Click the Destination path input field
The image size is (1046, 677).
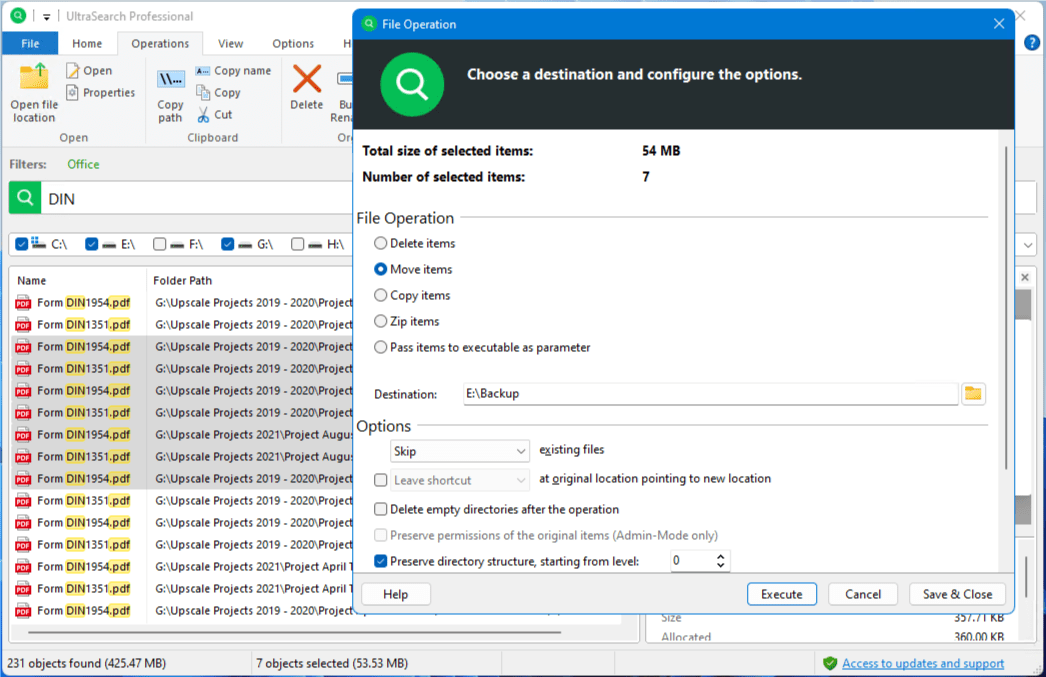710,394
